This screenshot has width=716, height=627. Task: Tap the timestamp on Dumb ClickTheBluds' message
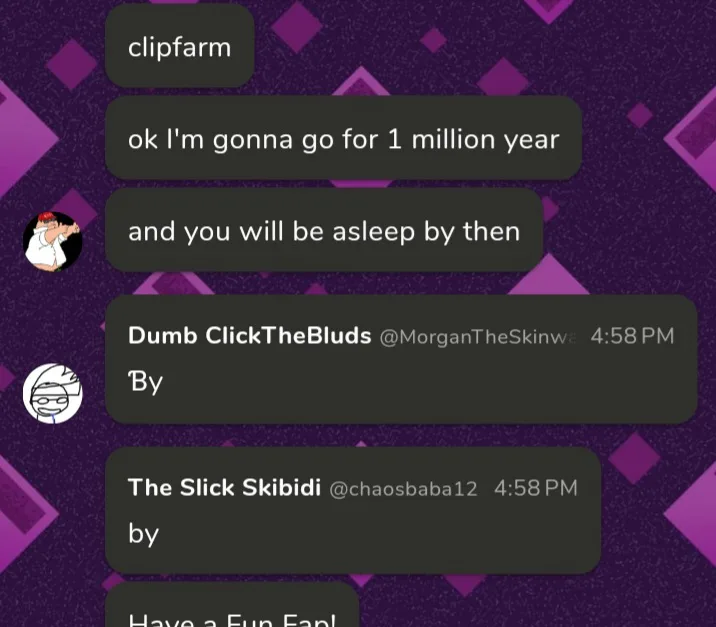click(632, 336)
